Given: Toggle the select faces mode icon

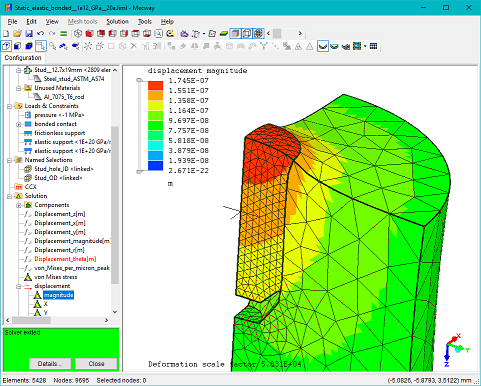Looking at the screenshot, I should 6,46.
